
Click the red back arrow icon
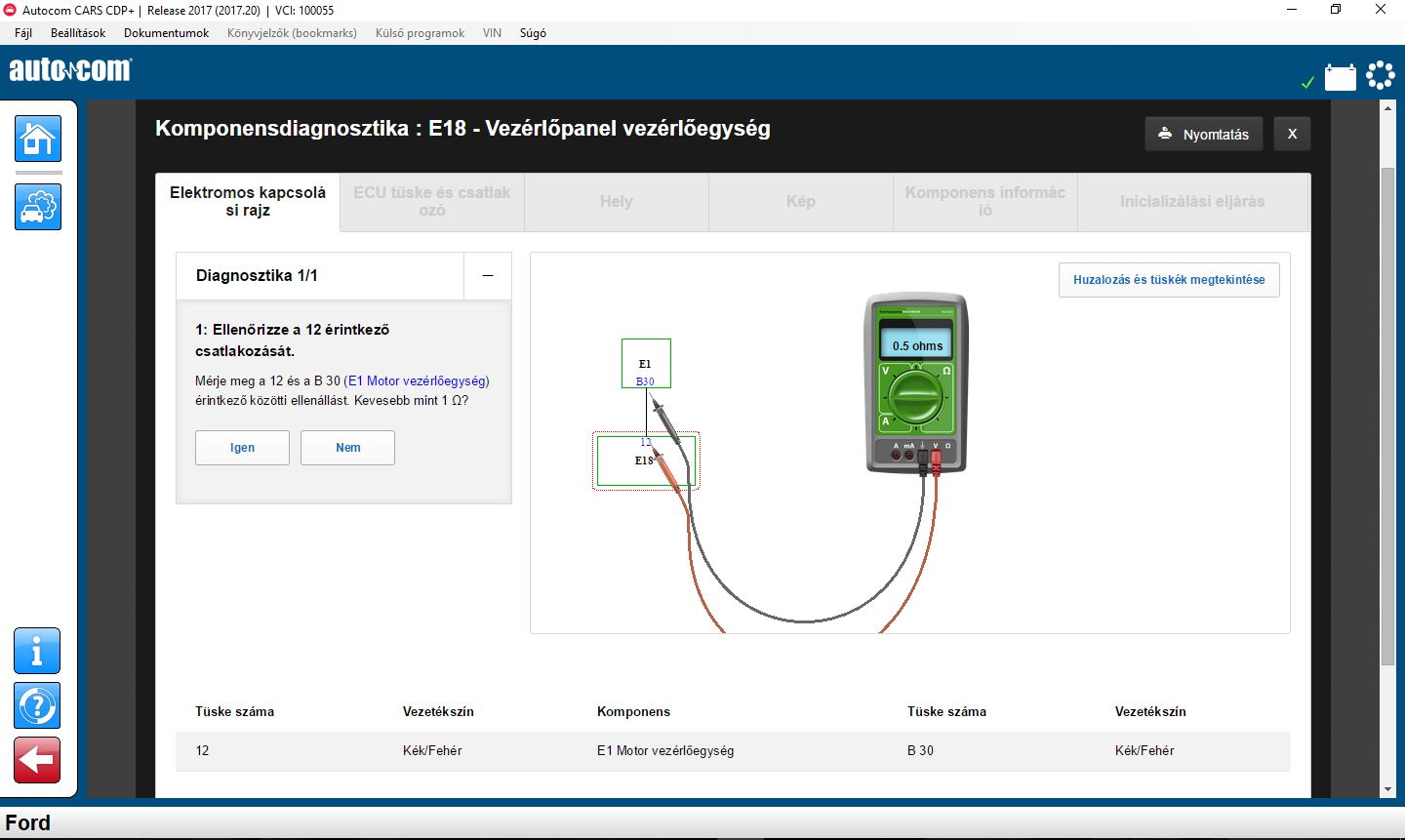pyautogui.click(x=37, y=760)
